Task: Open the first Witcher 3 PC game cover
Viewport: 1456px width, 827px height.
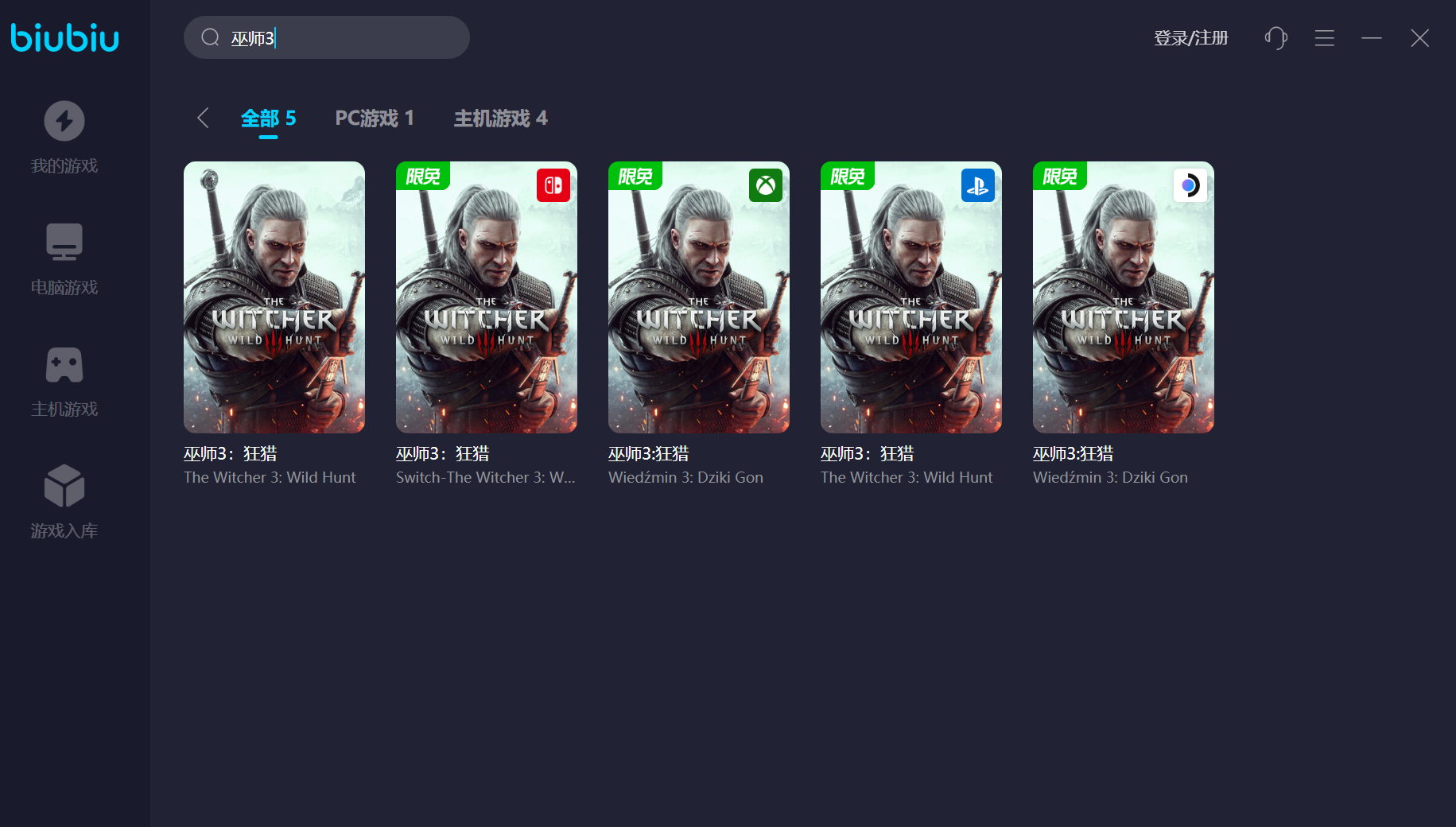Action: click(x=274, y=297)
